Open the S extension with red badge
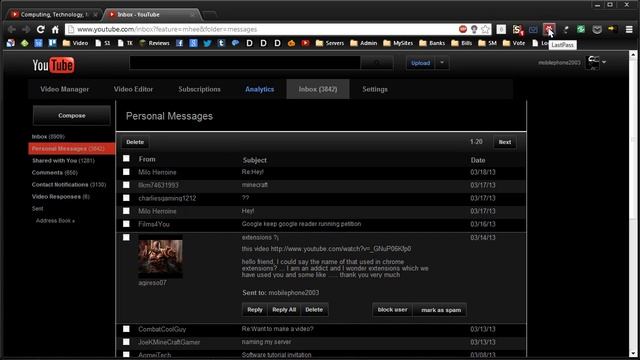640x360 pixels. click(x=518, y=29)
